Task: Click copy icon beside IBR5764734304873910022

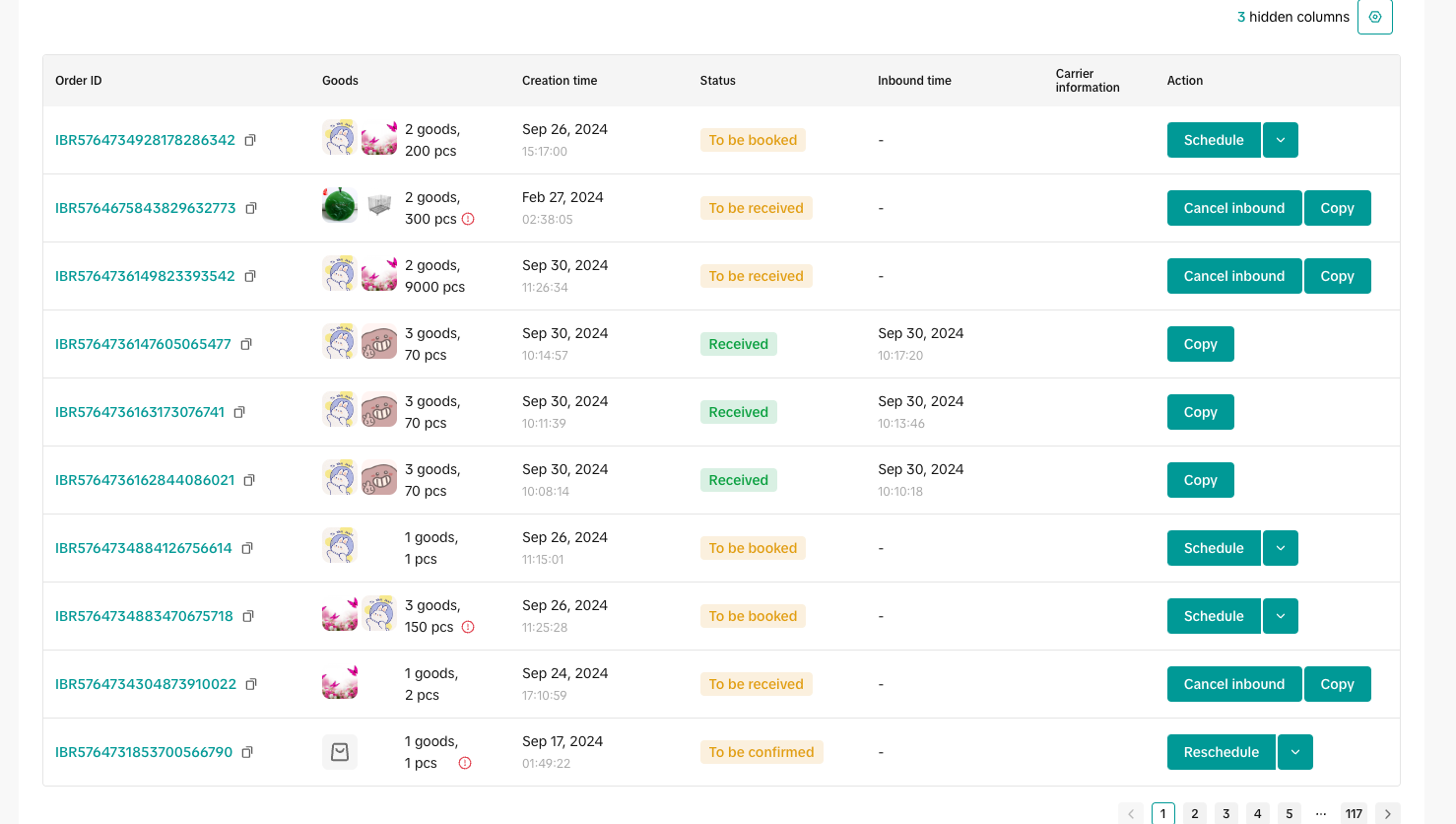Action: 251,684
